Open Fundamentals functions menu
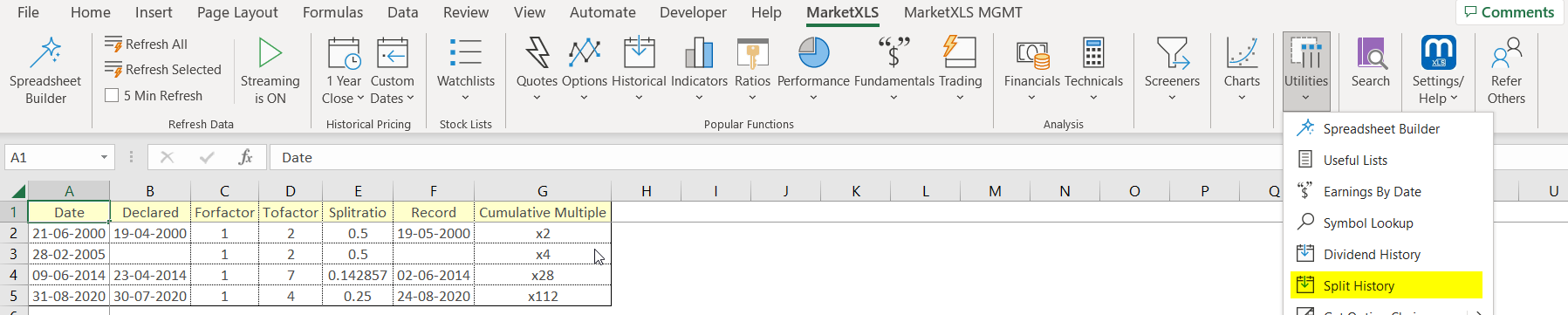The width and height of the screenshot is (1568, 315). tap(894, 70)
